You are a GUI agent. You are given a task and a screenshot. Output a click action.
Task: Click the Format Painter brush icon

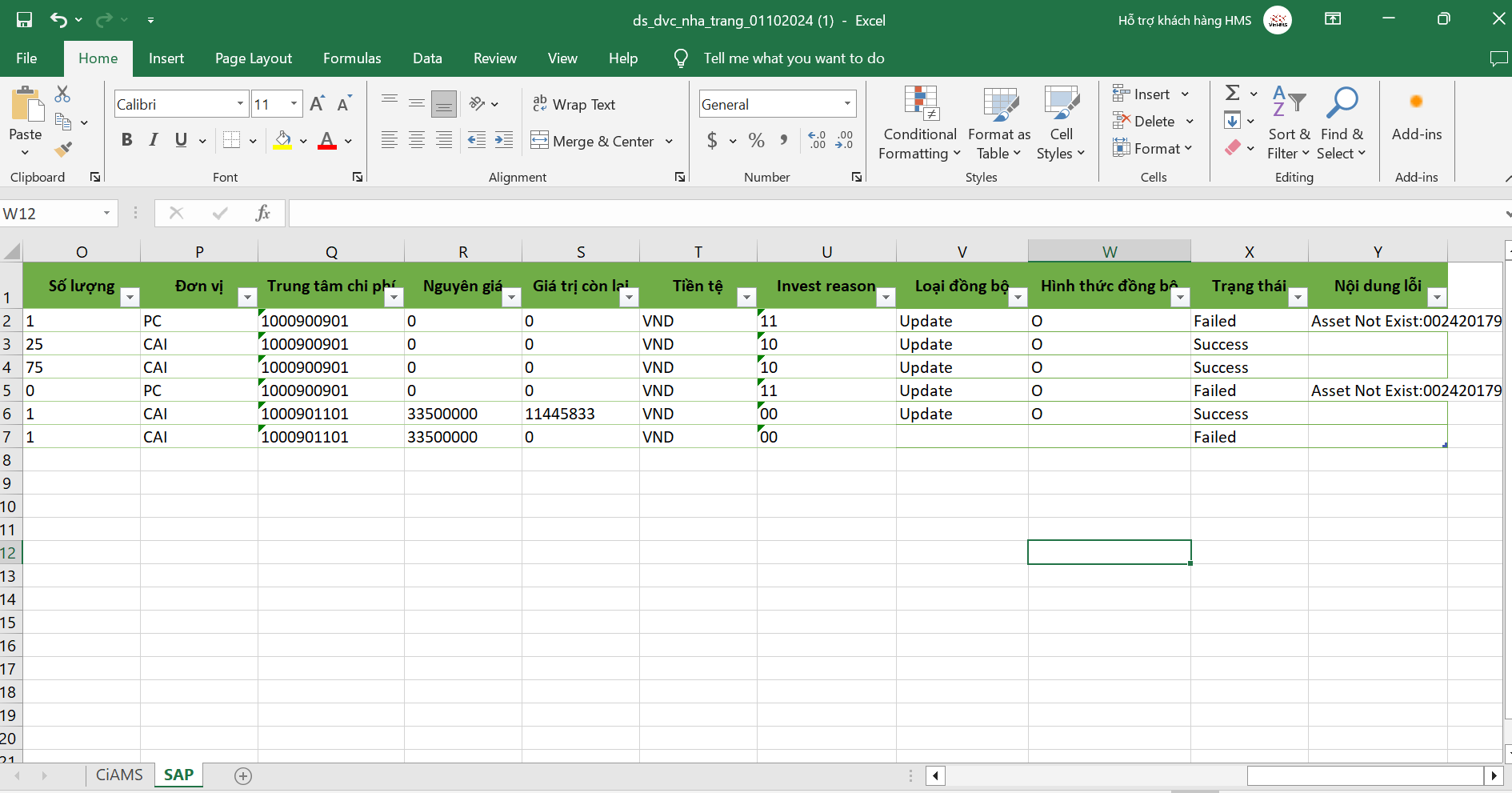pos(63,150)
